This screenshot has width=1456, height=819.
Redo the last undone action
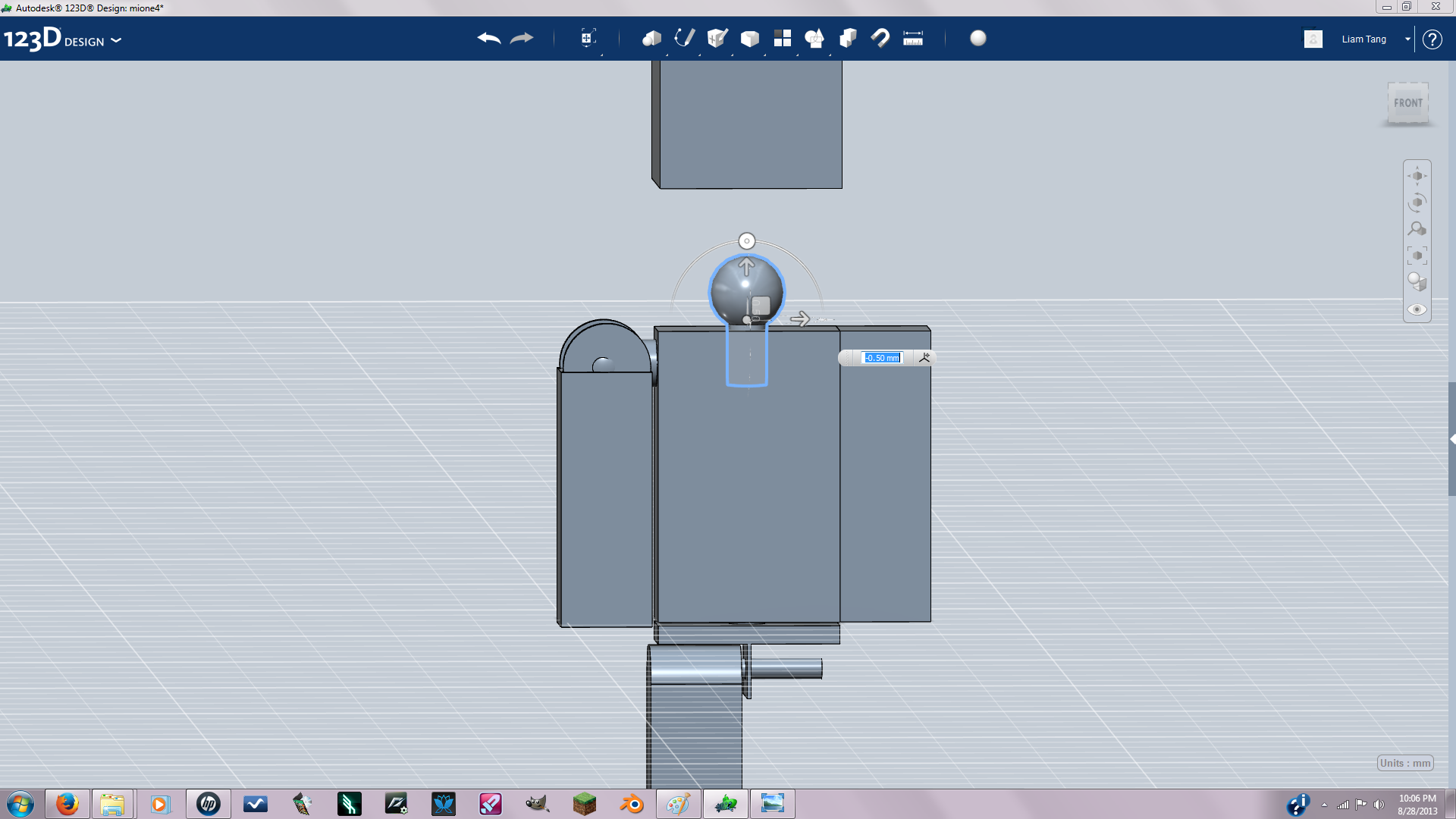pyautogui.click(x=522, y=38)
